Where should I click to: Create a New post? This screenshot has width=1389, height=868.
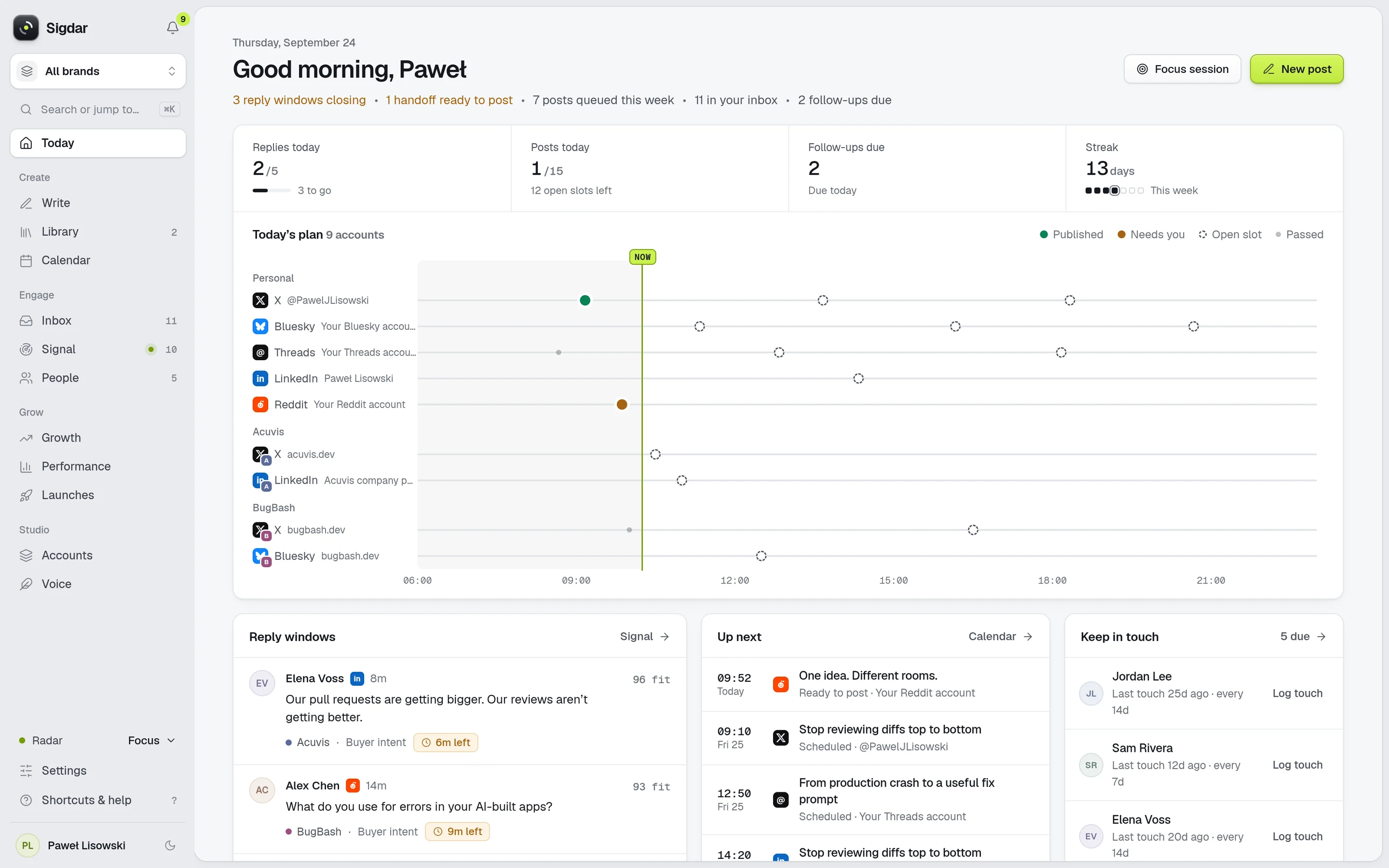click(x=1296, y=69)
